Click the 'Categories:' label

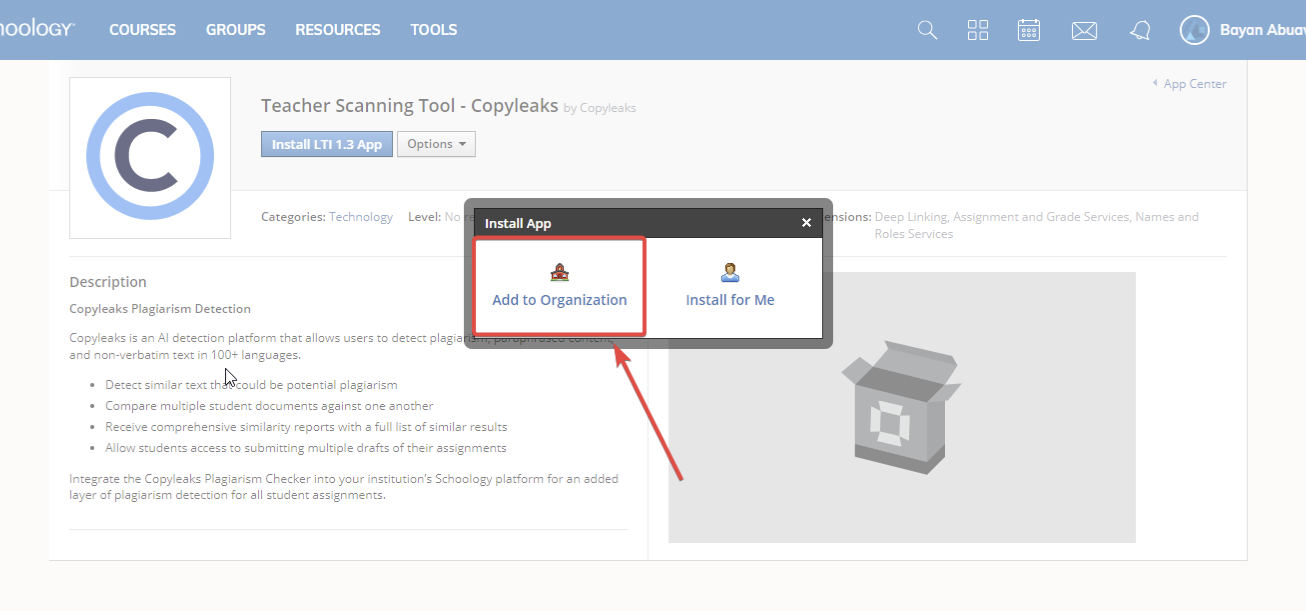293,217
